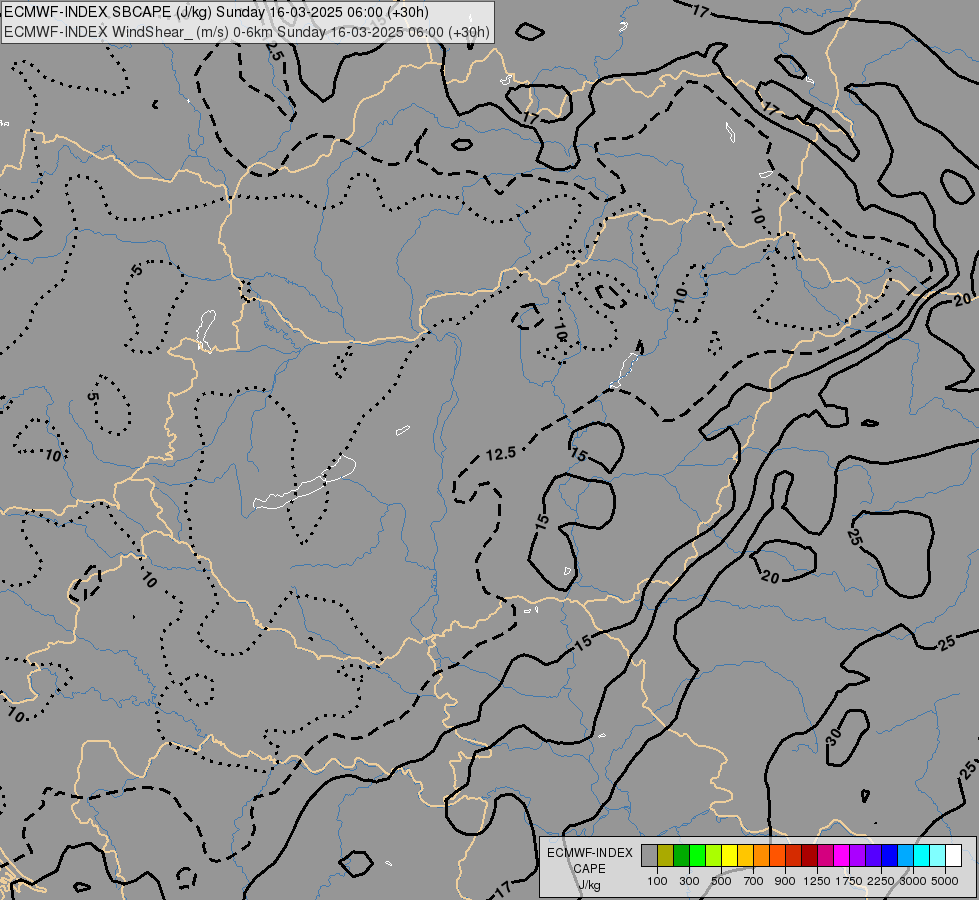The width and height of the screenshot is (979, 900).
Task: Select the pale cyan legend swatch
Action: pos(937,856)
